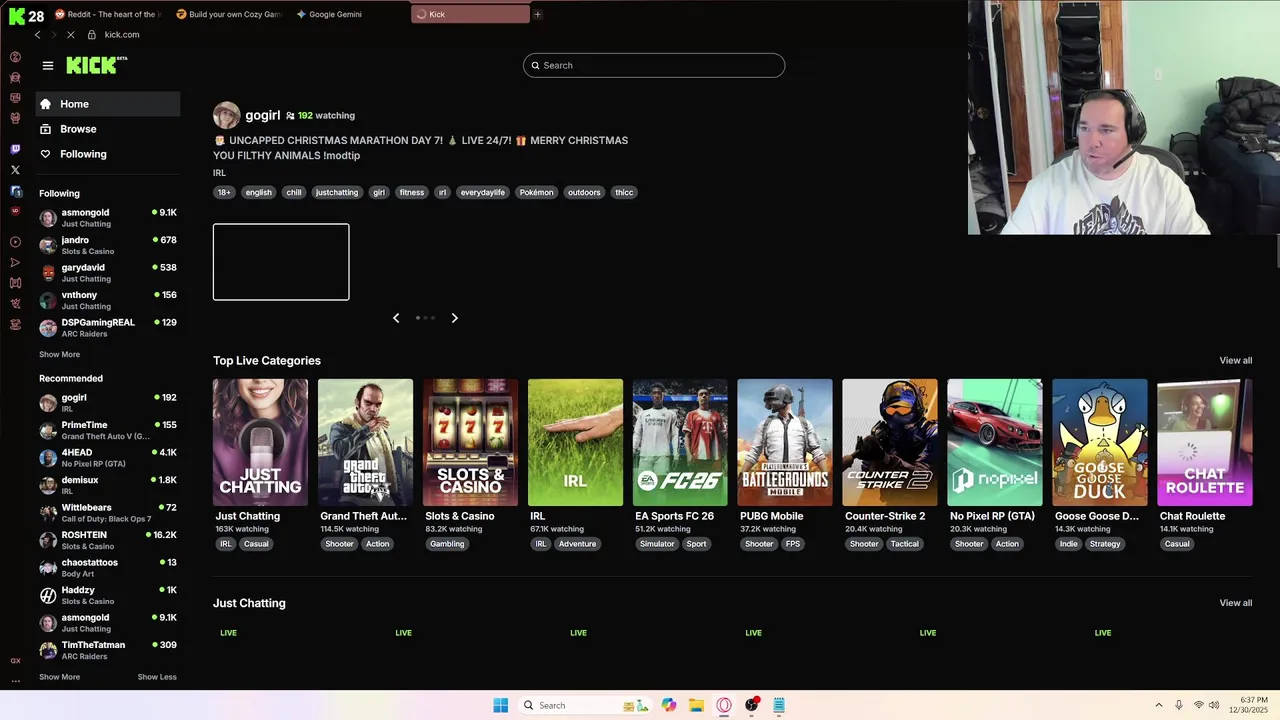Open gogirl's avatar in the featured stream

(226, 115)
